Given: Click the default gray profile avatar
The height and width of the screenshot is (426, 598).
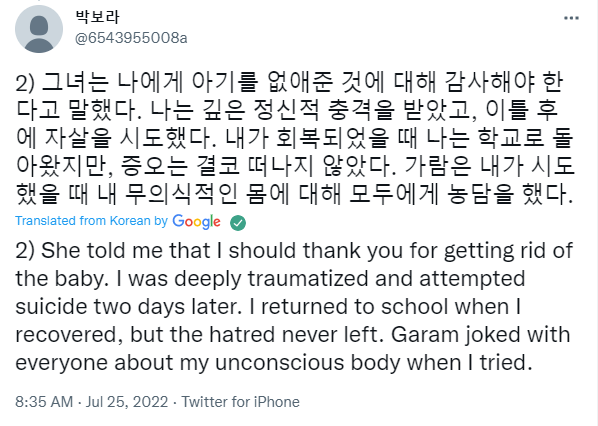Looking at the screenshot, I should click(39, 29).
